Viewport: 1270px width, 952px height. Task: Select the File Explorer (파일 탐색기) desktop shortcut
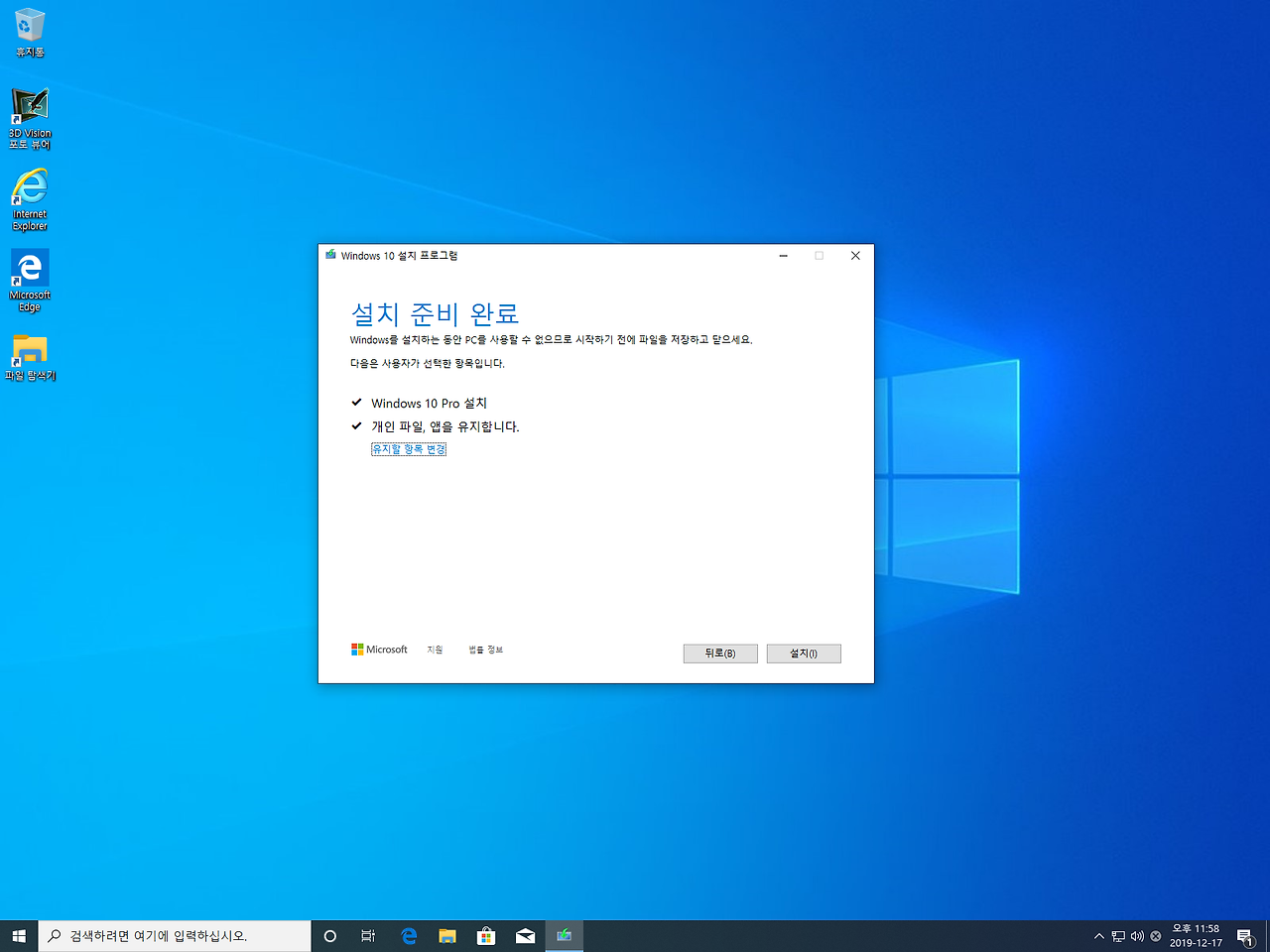[30, 357]
